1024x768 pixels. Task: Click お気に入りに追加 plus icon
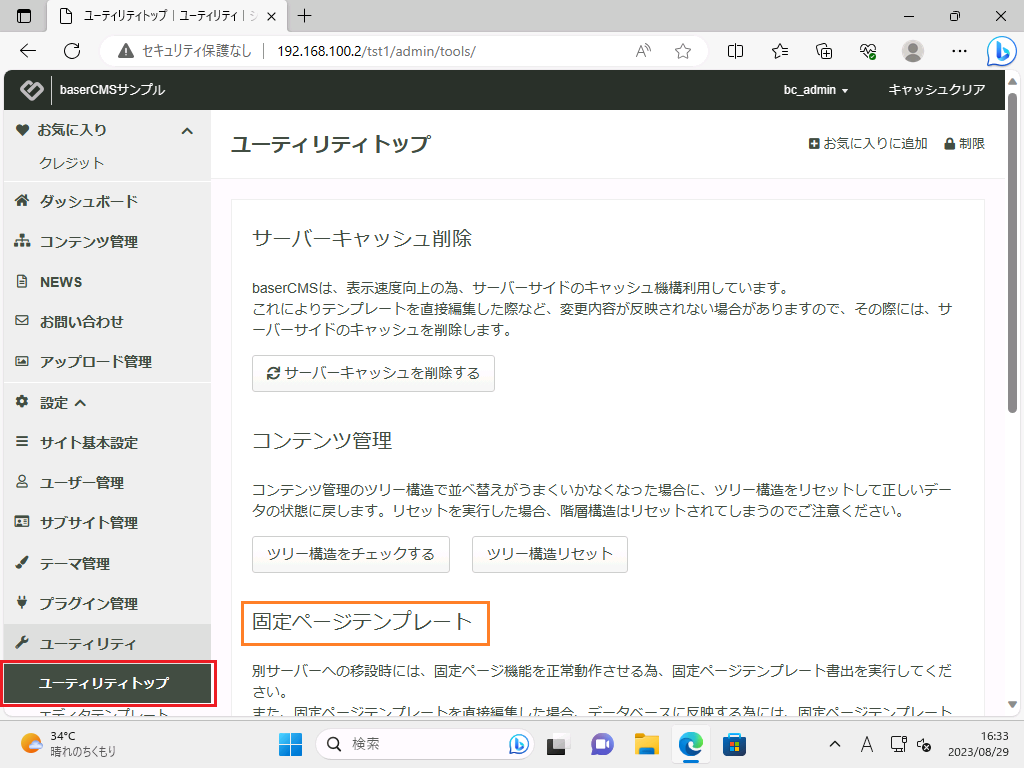814,144
